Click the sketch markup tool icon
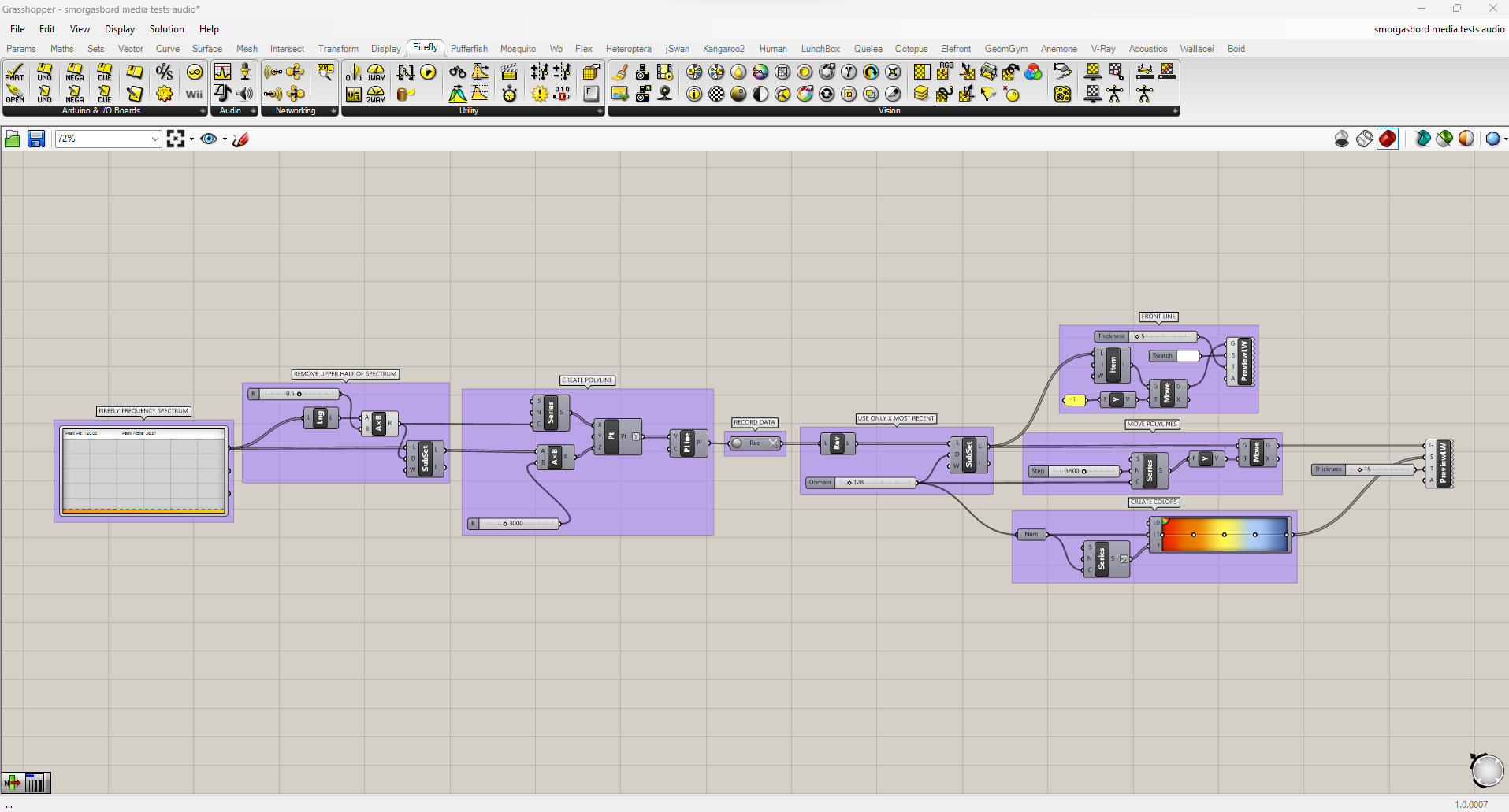Screen dimensions: 1509x812 click(241, 139)
